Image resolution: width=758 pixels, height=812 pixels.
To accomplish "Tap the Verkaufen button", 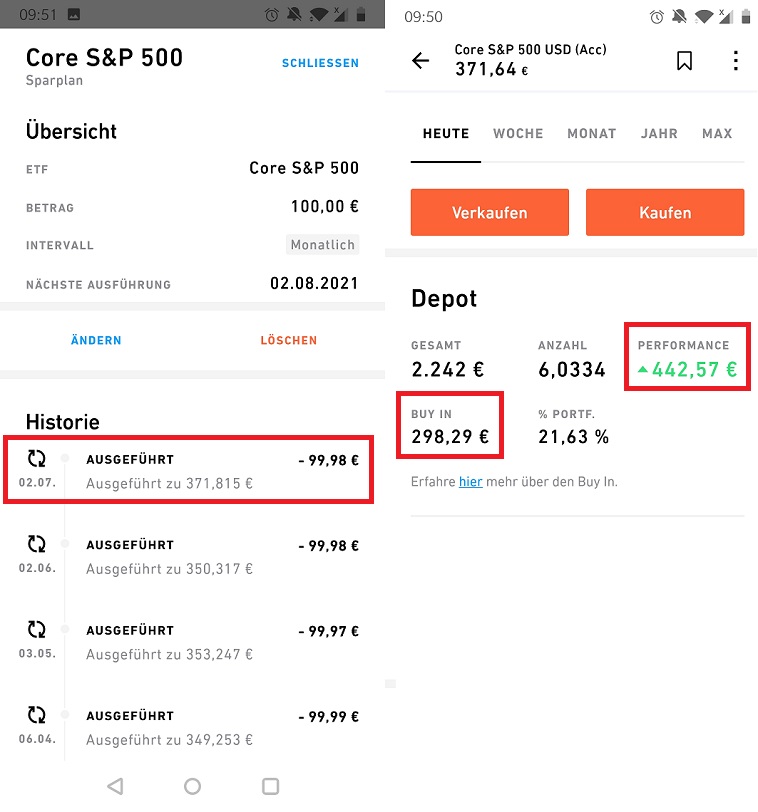I will tap(489, 212).
